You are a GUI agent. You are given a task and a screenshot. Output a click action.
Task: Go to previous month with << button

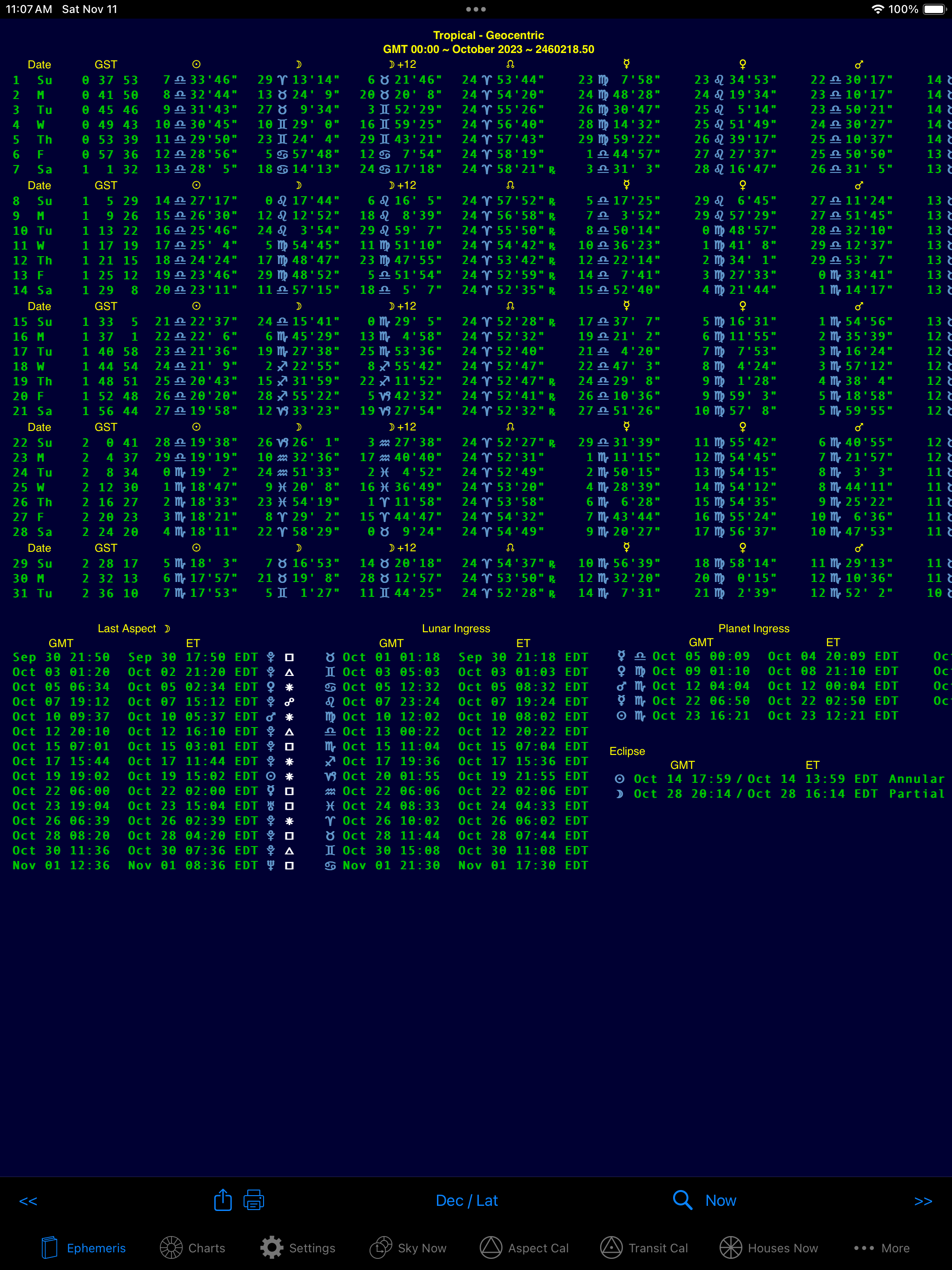27,1201
